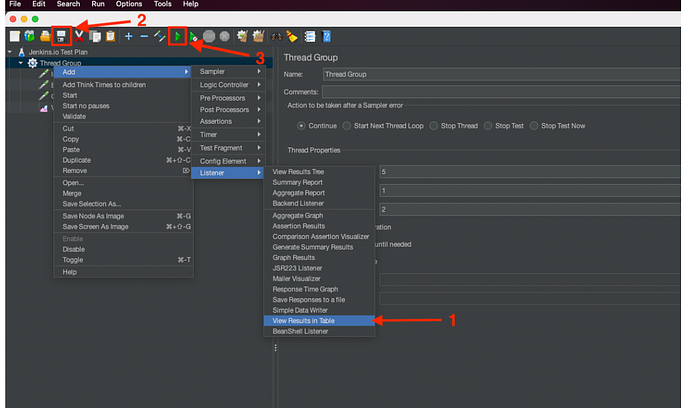Click Save Selection As... context entry

pyautogui.click(x=123, y=204)
